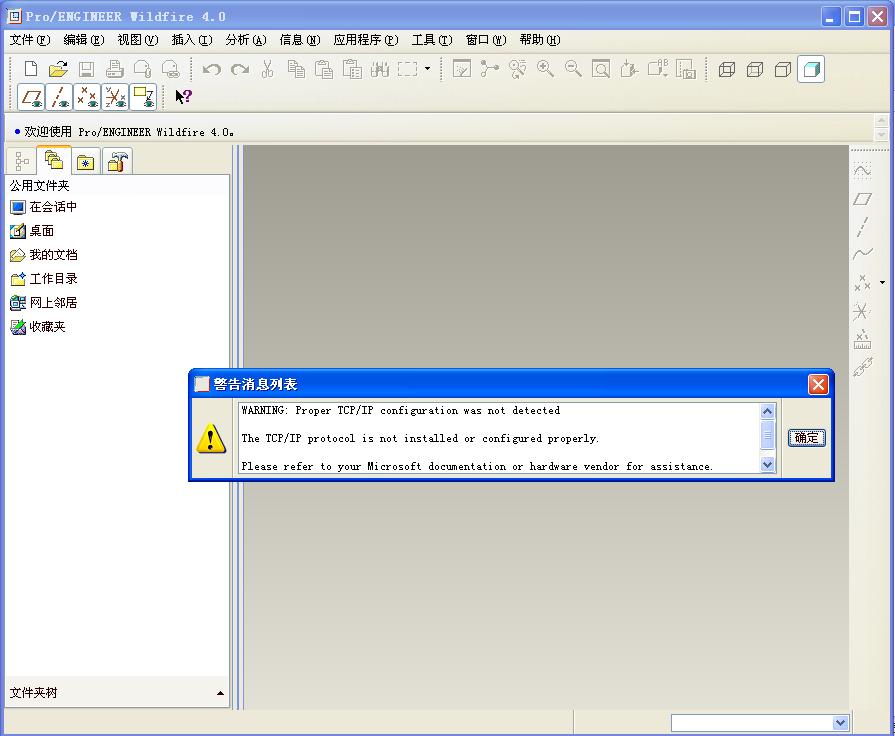The width and height of the screenshot is (895, 736).
Task: Click warning message scrollbar down arrow
Action: [768, 465]
